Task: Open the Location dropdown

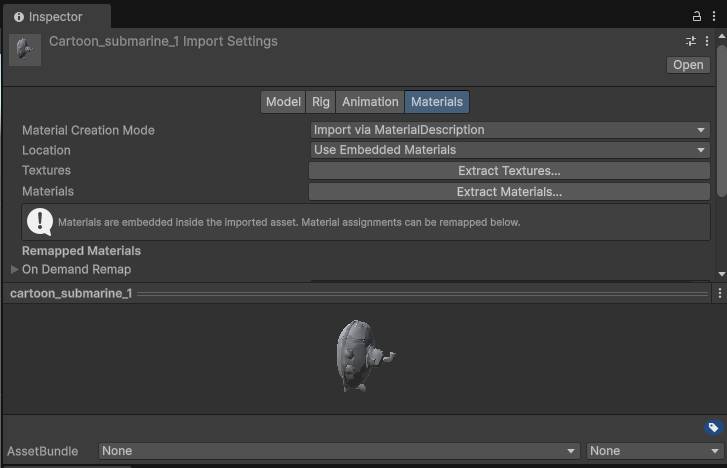Action: point(510,150)
